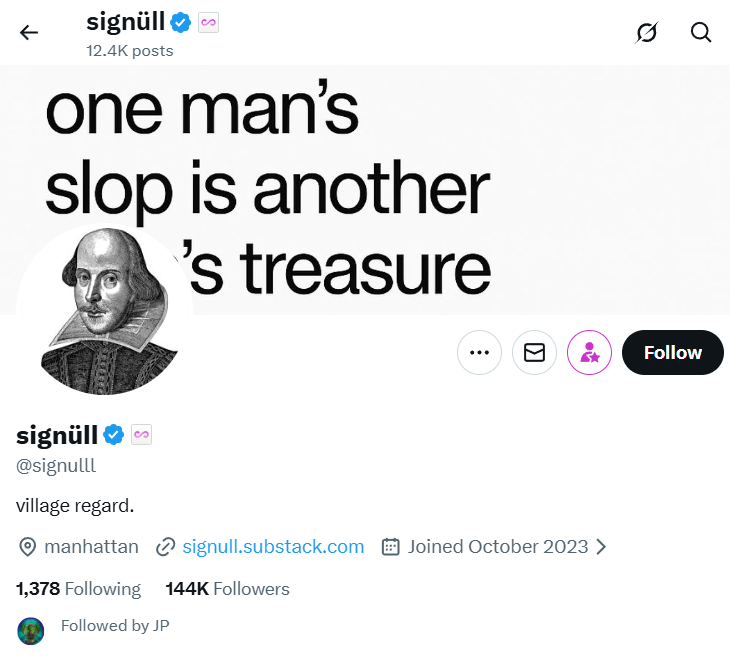Image resolution: width=730 pixels, height=665 pixels.
Task: Click the search magnifier icon
Action: pos(701,32)
